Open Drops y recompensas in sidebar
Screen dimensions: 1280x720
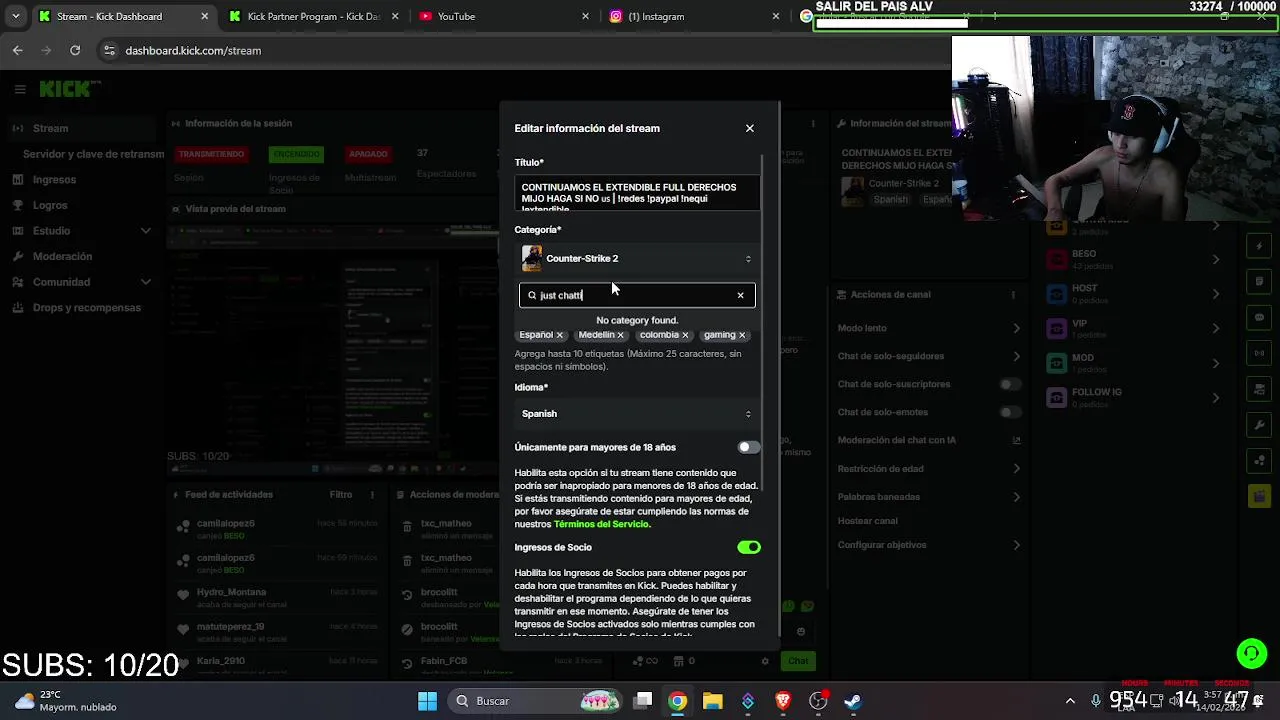pyautogui.click(x=87, y=308)
